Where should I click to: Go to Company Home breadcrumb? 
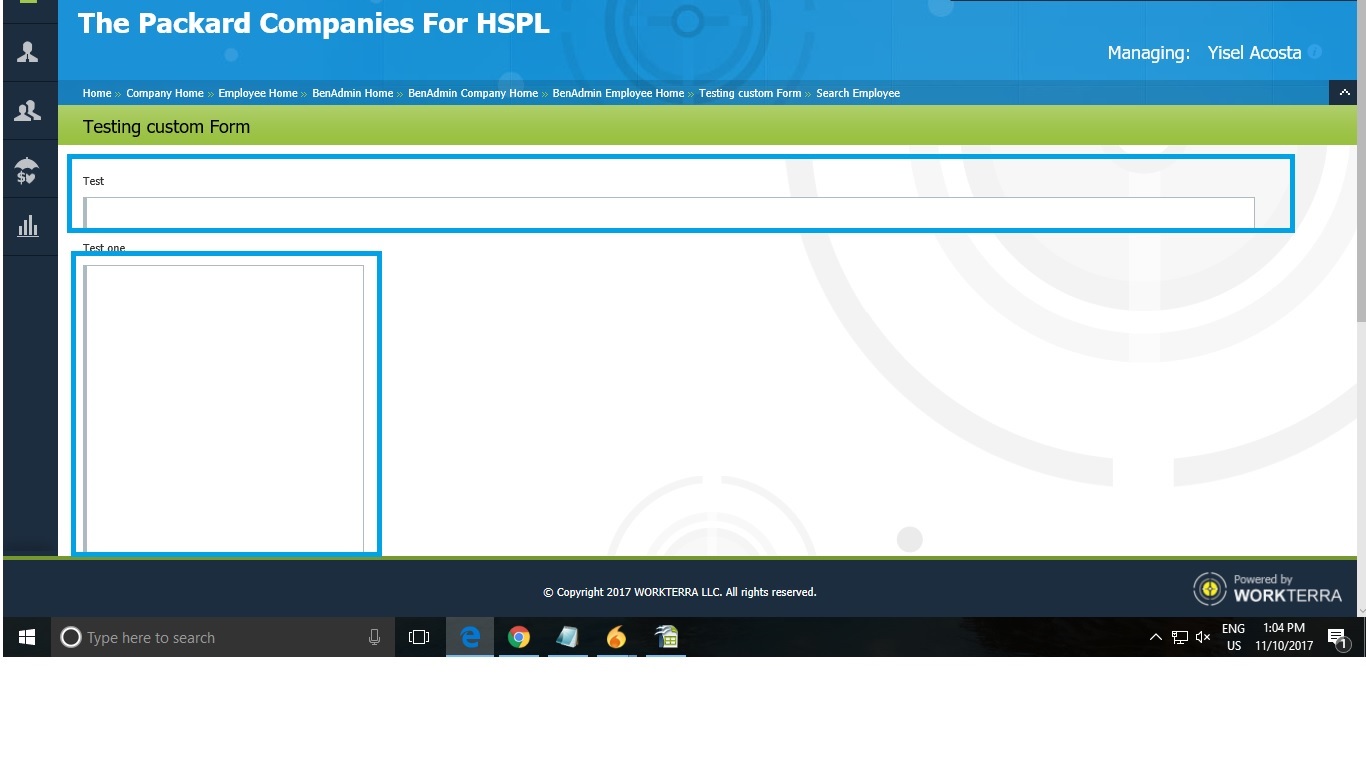[x=165, y=93]
